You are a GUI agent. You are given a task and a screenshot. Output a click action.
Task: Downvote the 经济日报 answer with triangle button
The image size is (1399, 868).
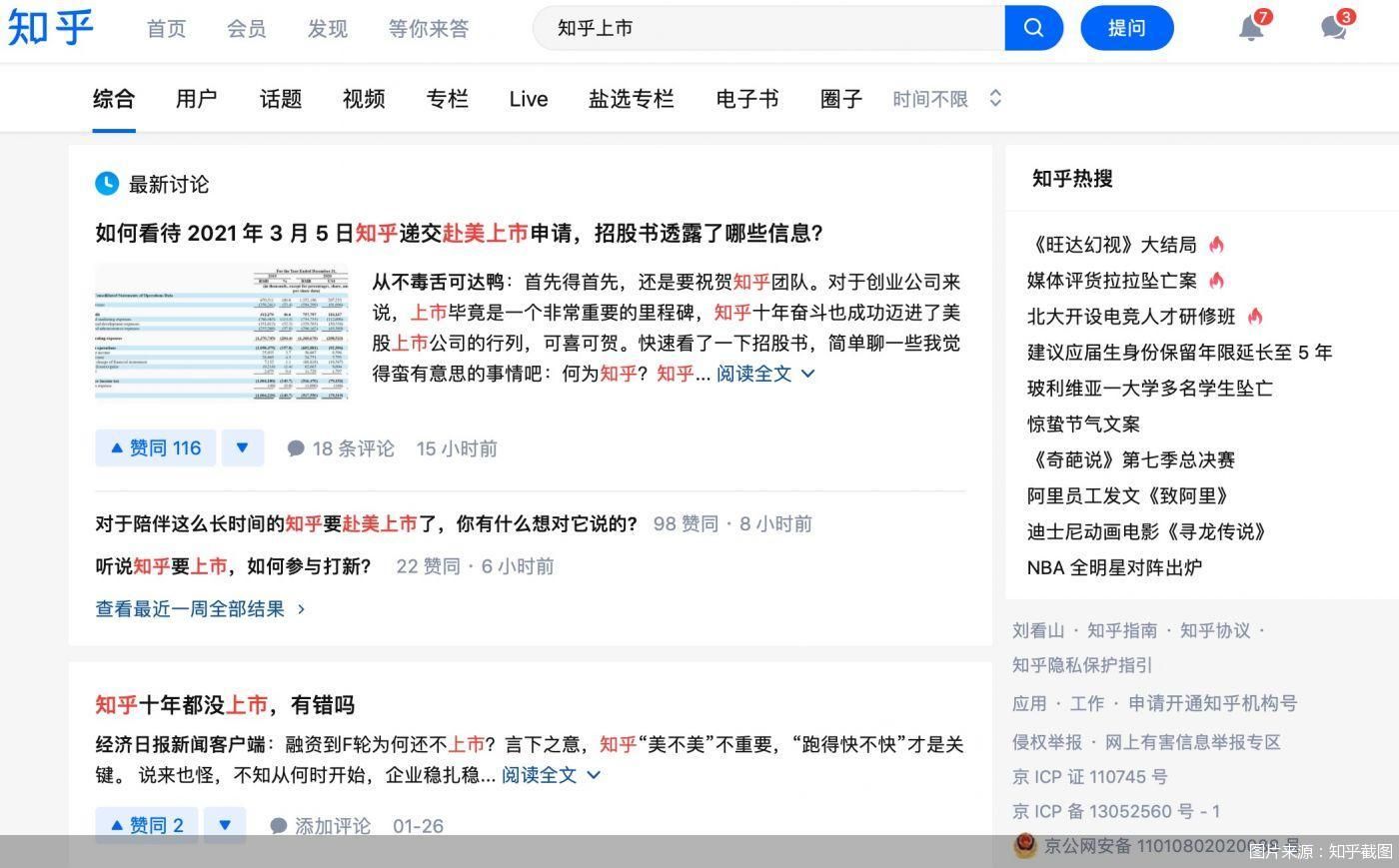(x=225, y=825)
